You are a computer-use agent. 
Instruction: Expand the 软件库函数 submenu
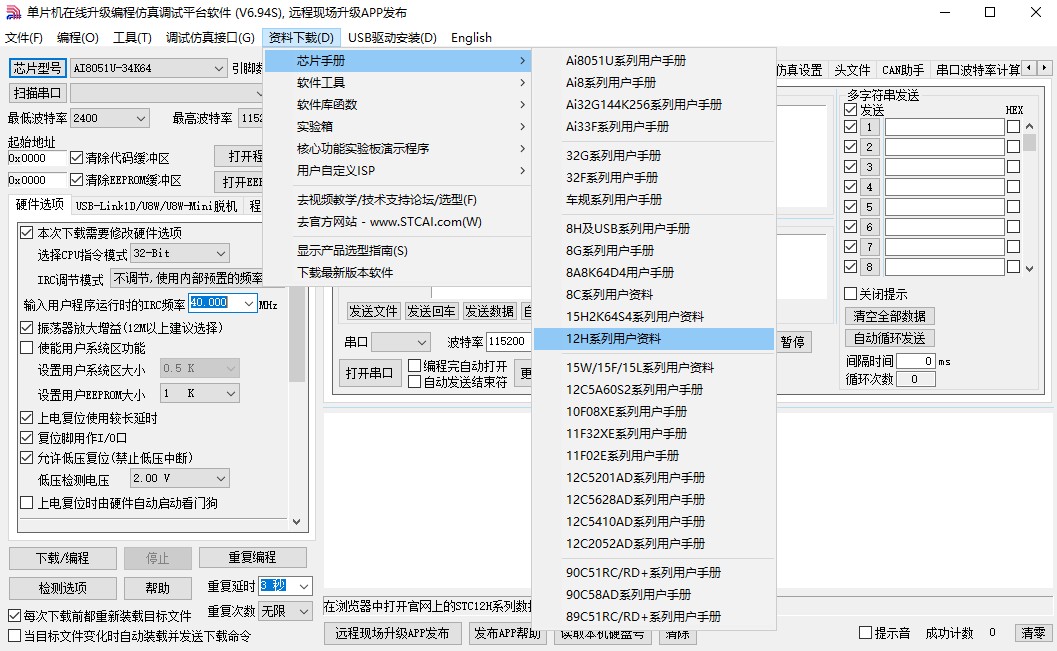(x=398, y=104)
